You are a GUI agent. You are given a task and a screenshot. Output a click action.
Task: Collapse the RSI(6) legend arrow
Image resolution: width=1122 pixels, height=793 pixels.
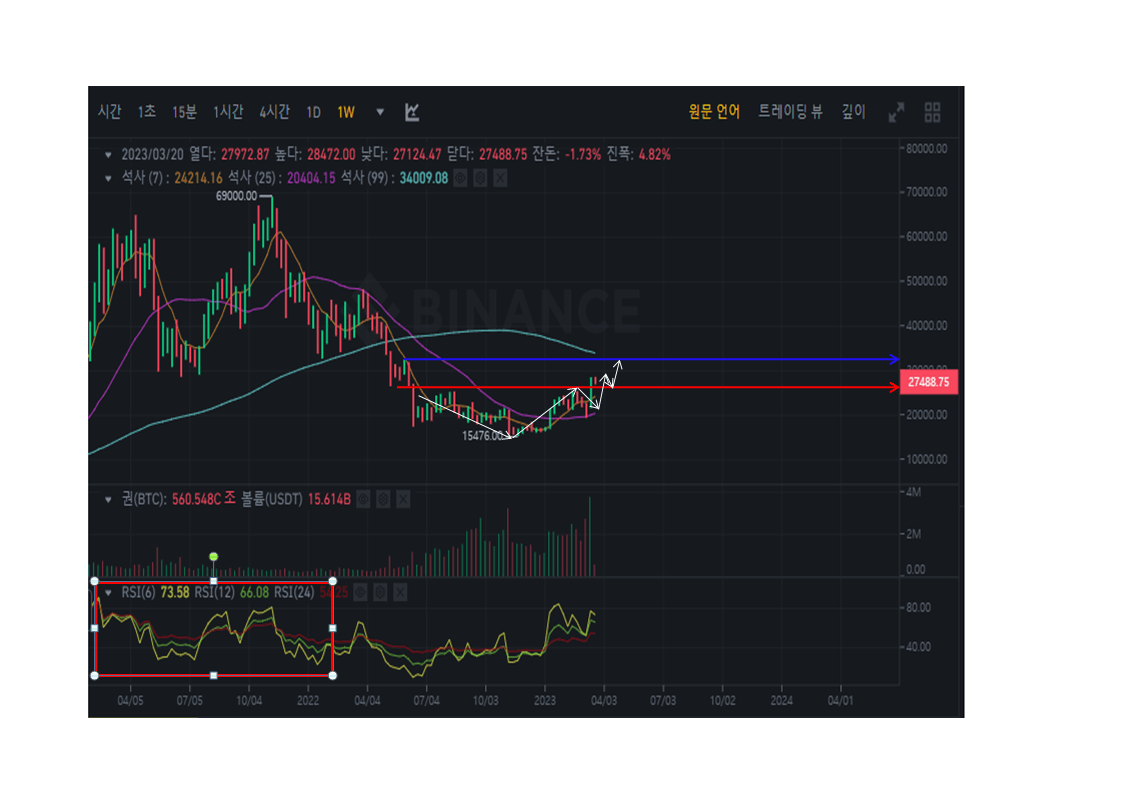pyautogui.click(x=109, y=592)
